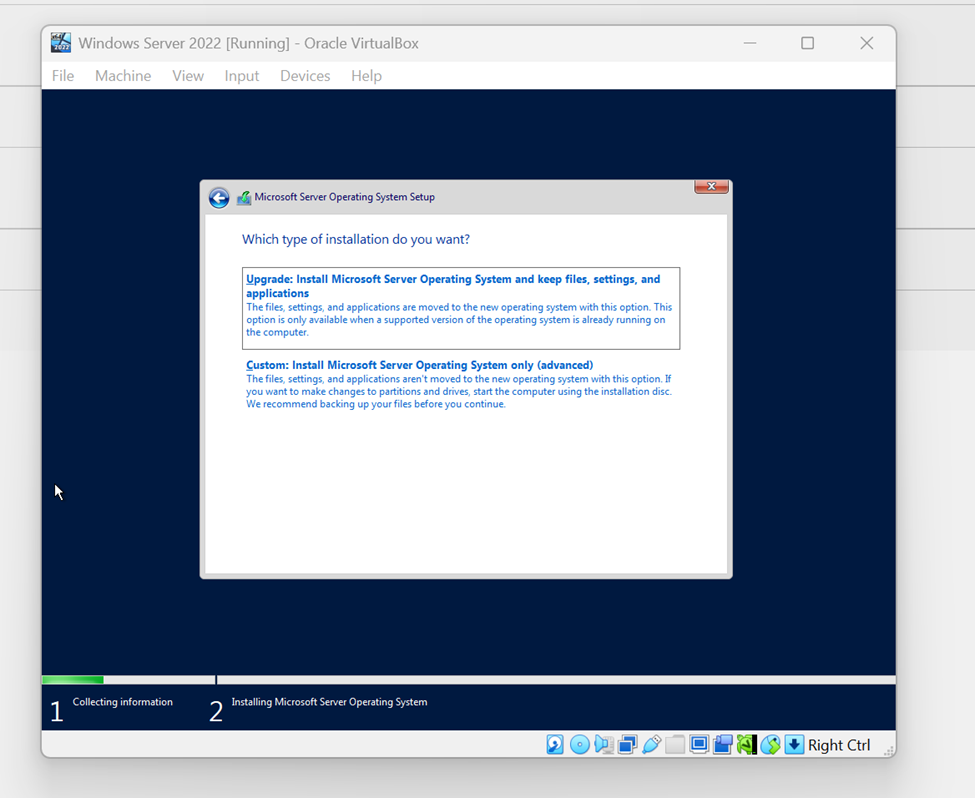975x798 pixels.
Task: Open the File menu
Action: pyautogui.click(x=63, y=76)
